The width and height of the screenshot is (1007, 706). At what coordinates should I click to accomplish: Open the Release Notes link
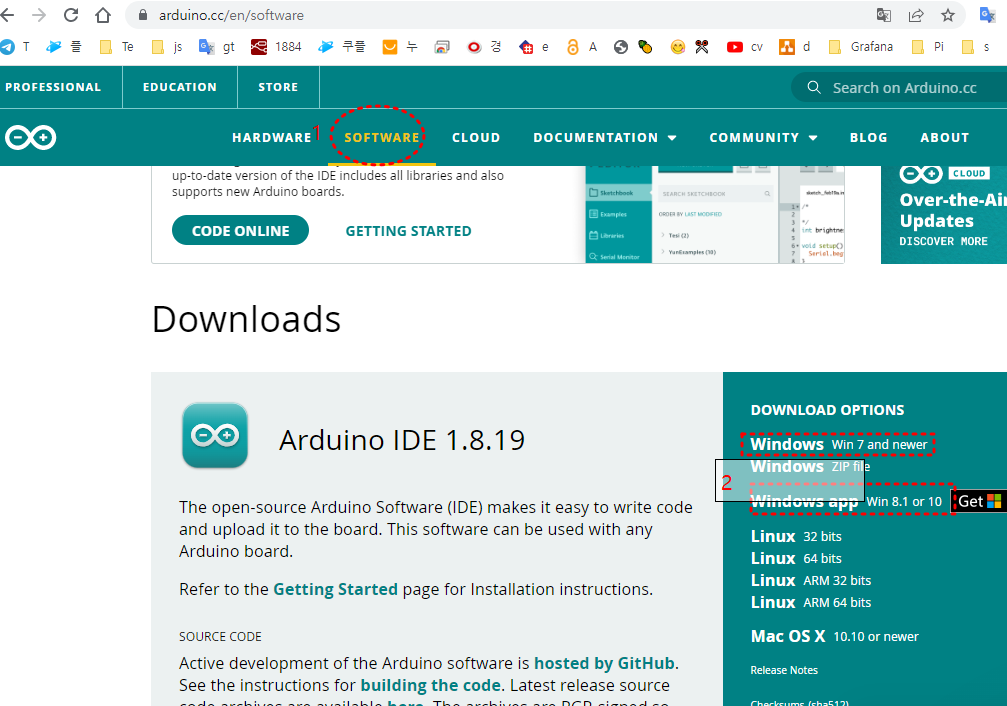point(784,670)
